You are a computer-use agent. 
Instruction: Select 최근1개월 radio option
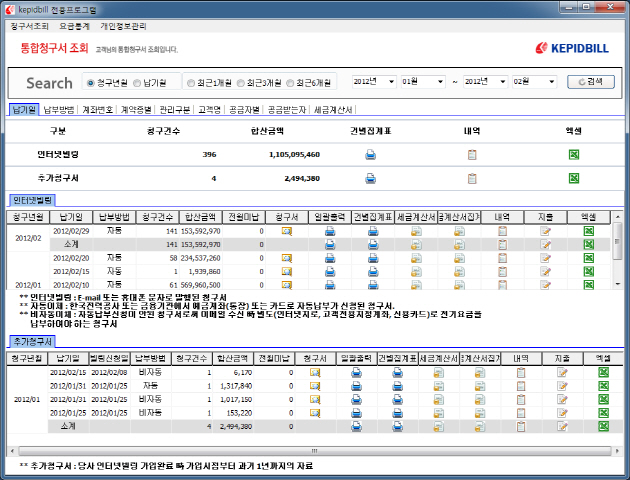[191, 83]
